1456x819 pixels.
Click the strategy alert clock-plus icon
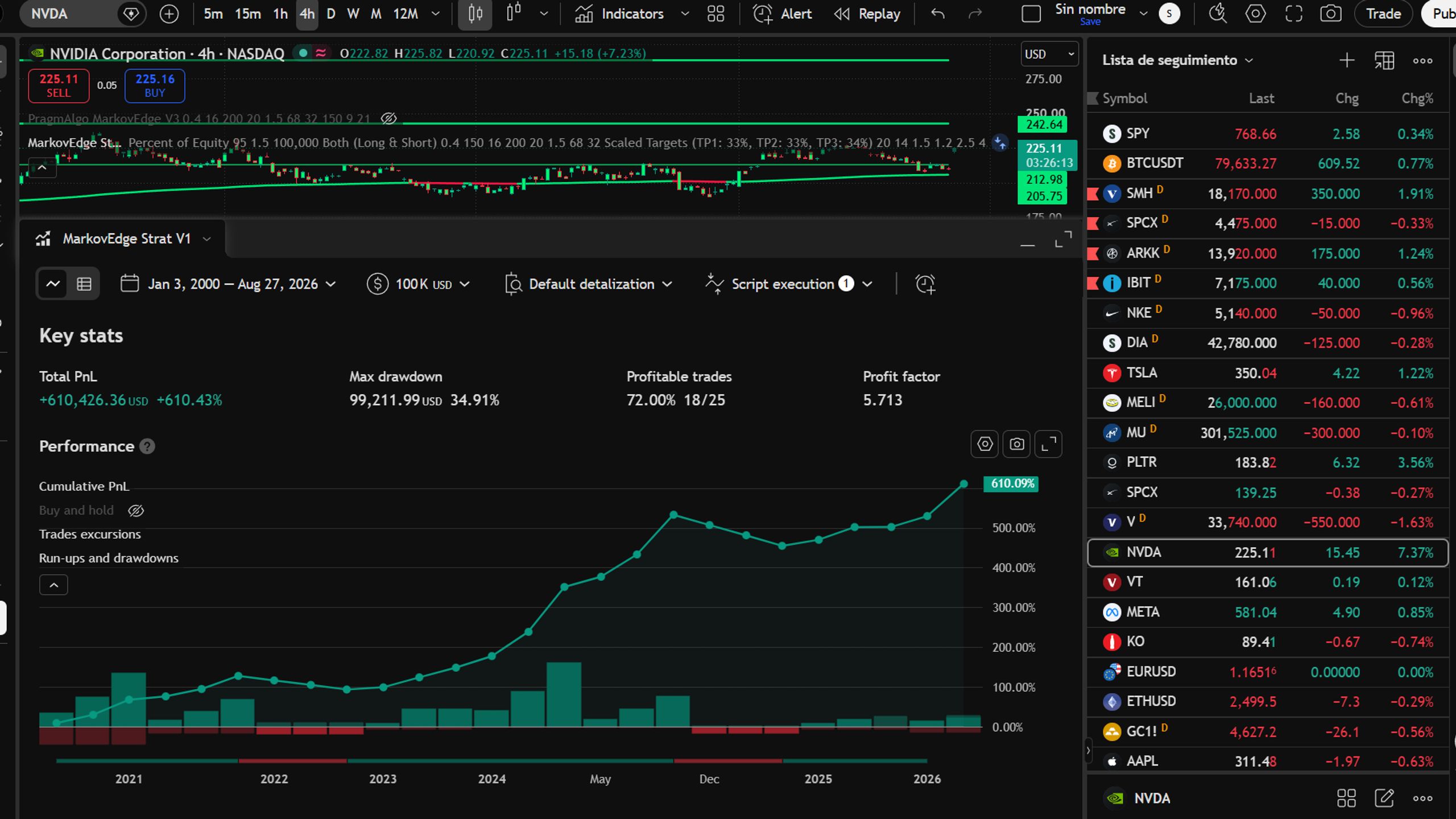coord(925,284)
